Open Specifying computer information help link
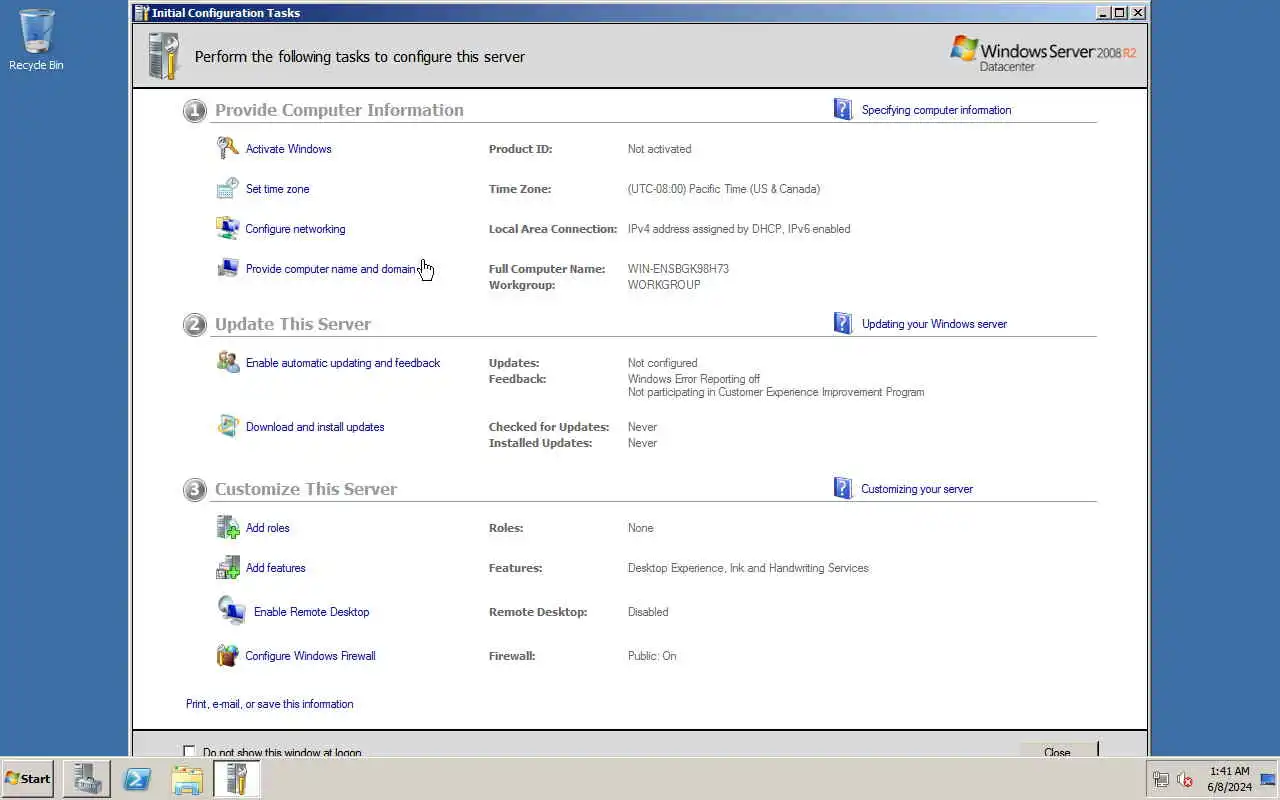This screenshot has width=1280, height=800. [x=936, y=110]
